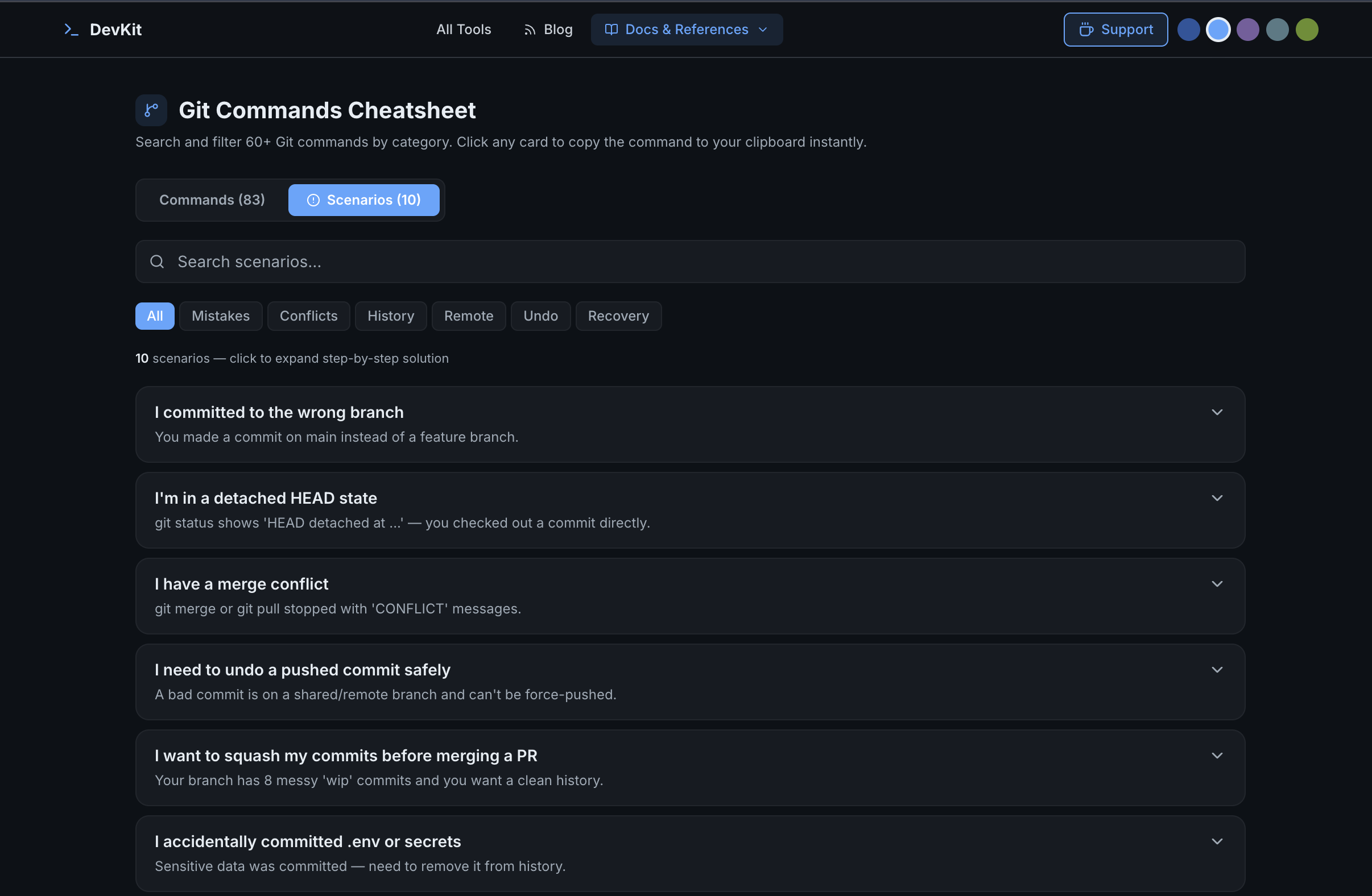Open the All Tools menu

pyautogui.click(x=464, y=30)
